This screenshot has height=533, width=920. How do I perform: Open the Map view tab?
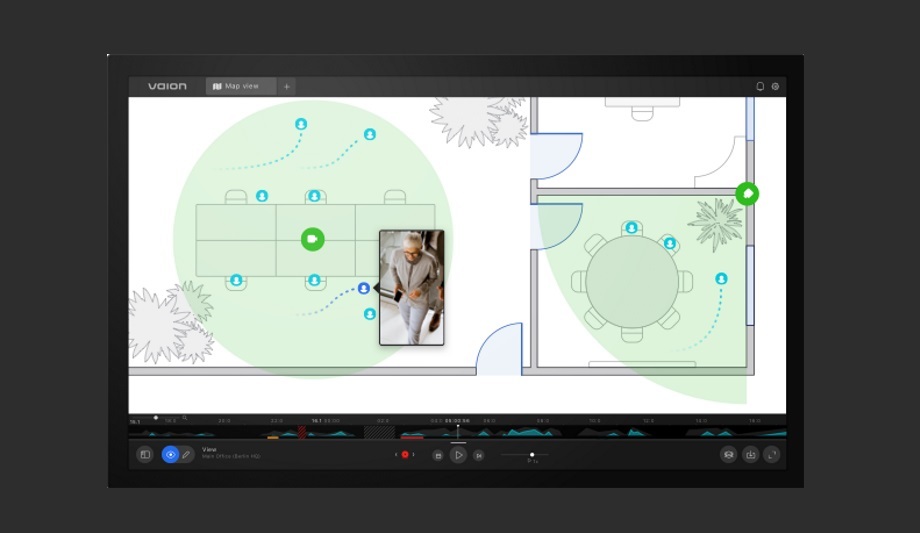click(241, 86)
